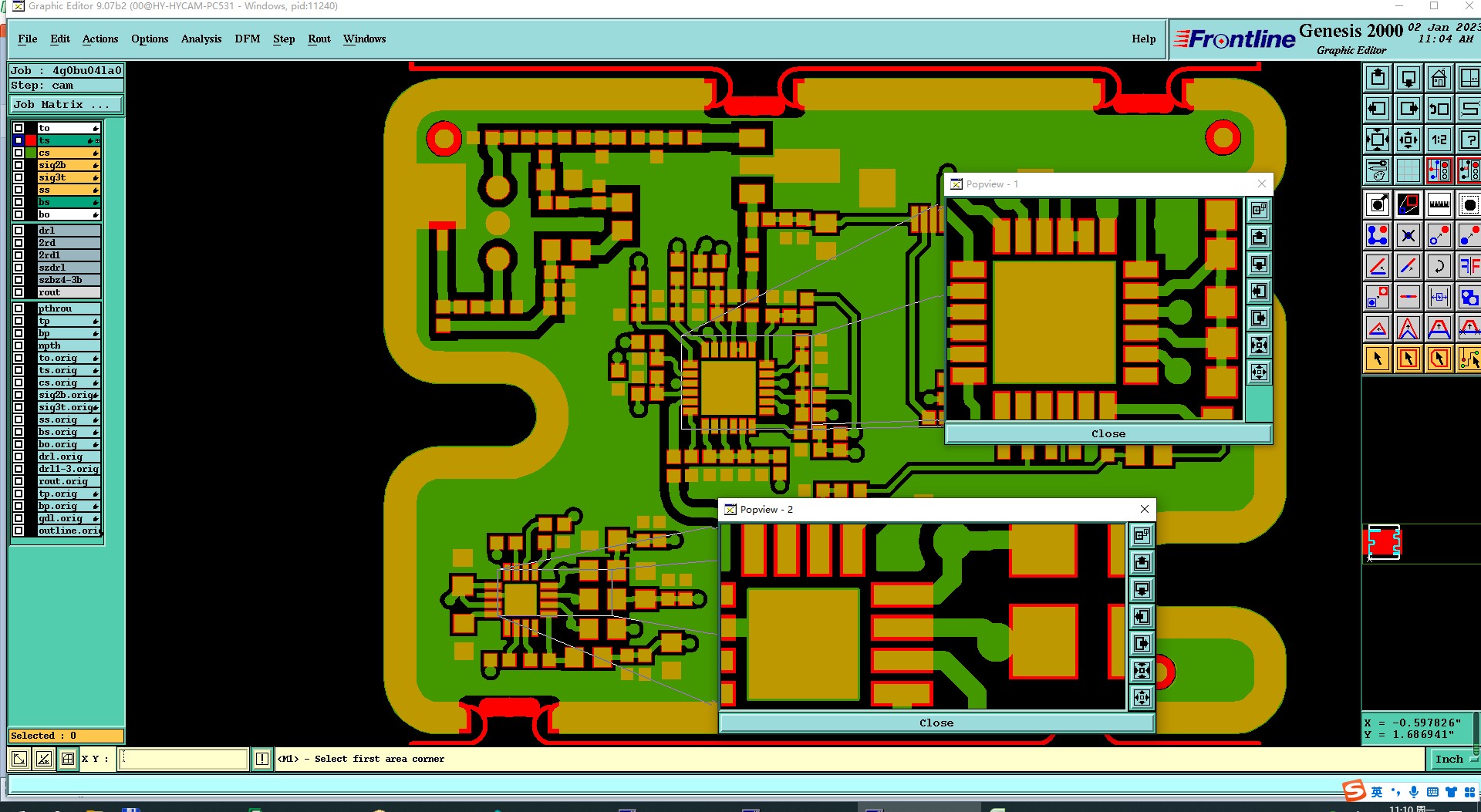Click the previous view undo-zoom icon
1481x812 pixels.
point(1439,109)
